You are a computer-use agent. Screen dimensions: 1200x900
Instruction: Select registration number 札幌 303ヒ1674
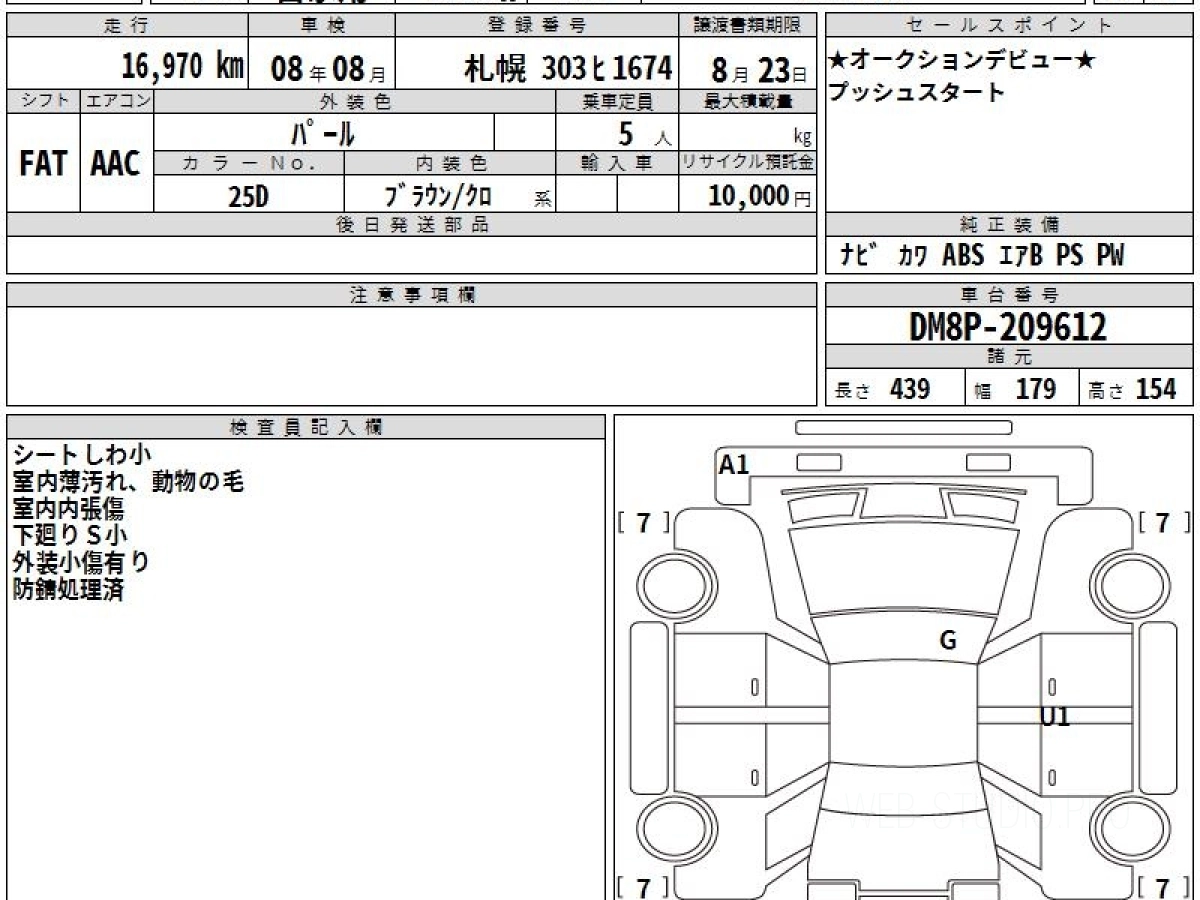[x=567, y=68]
